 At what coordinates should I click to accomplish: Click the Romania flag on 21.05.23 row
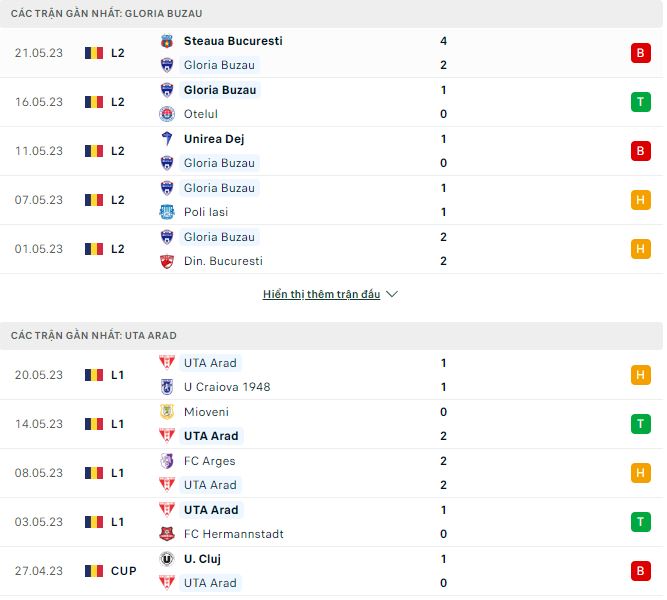coord(94,53)
